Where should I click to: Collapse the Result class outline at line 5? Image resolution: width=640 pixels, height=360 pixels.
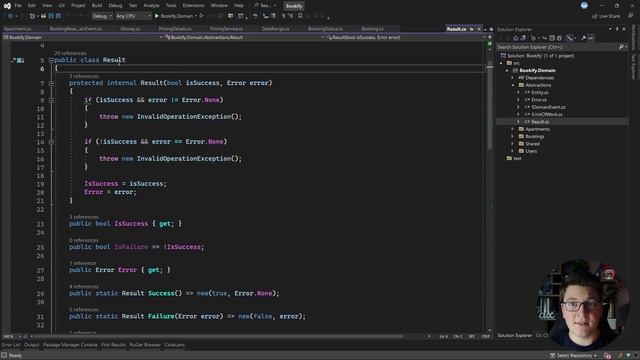pyautogui.click(x=51, y=60)
